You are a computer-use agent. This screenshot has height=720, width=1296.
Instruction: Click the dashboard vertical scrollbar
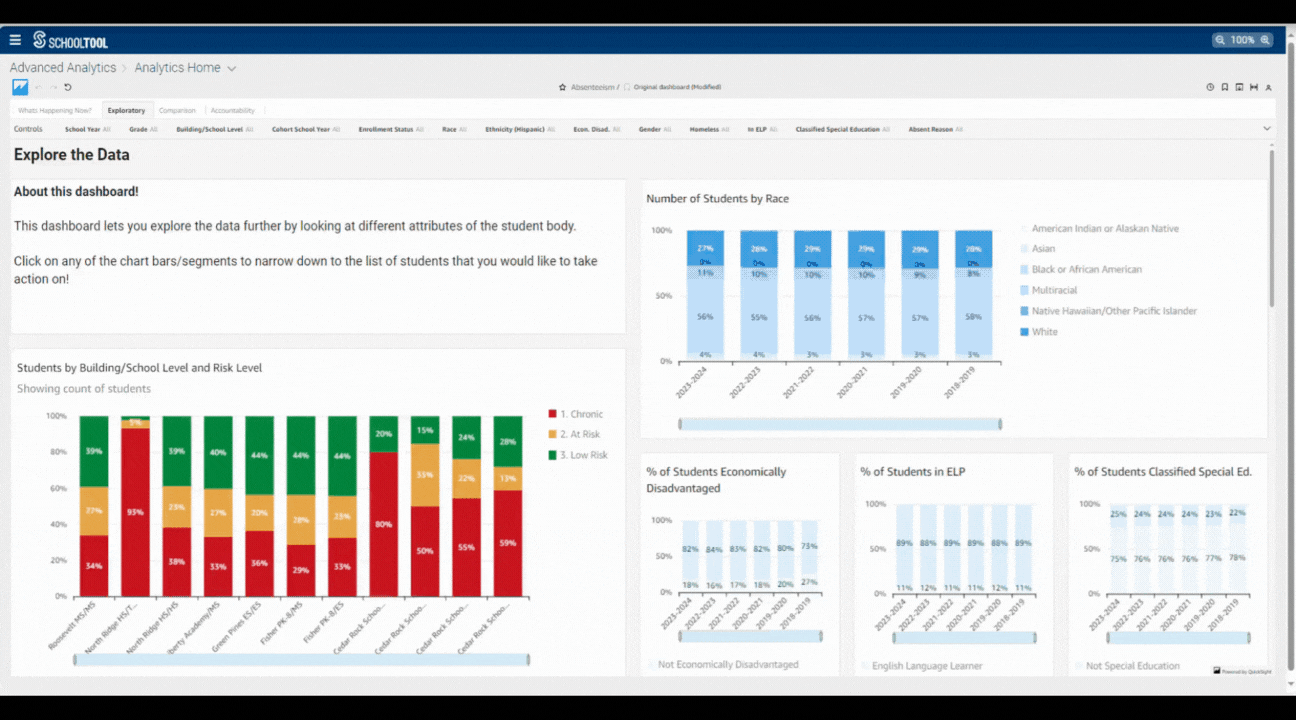pos(1272,228)
